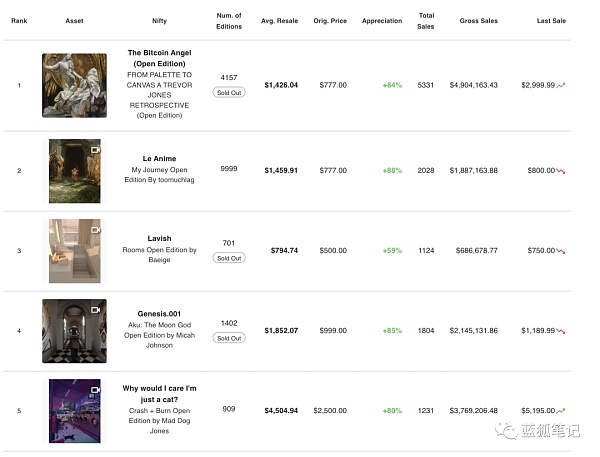Click the video icon on Lavish thumbnail
This screenshot has height=457, width=600.
tap(95, 229)
